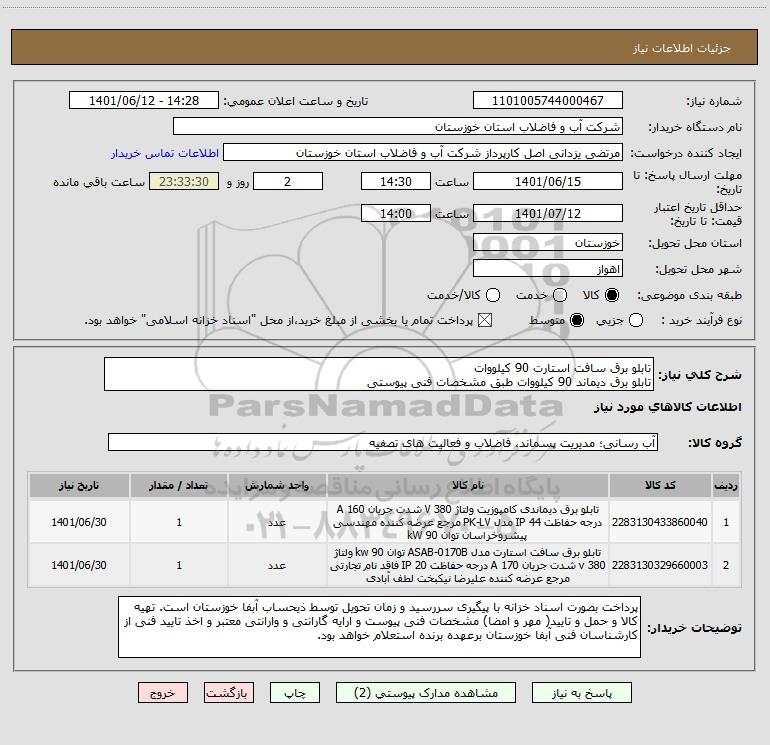Click the تاریخ نیاز column header

click(x=79, y=486)
